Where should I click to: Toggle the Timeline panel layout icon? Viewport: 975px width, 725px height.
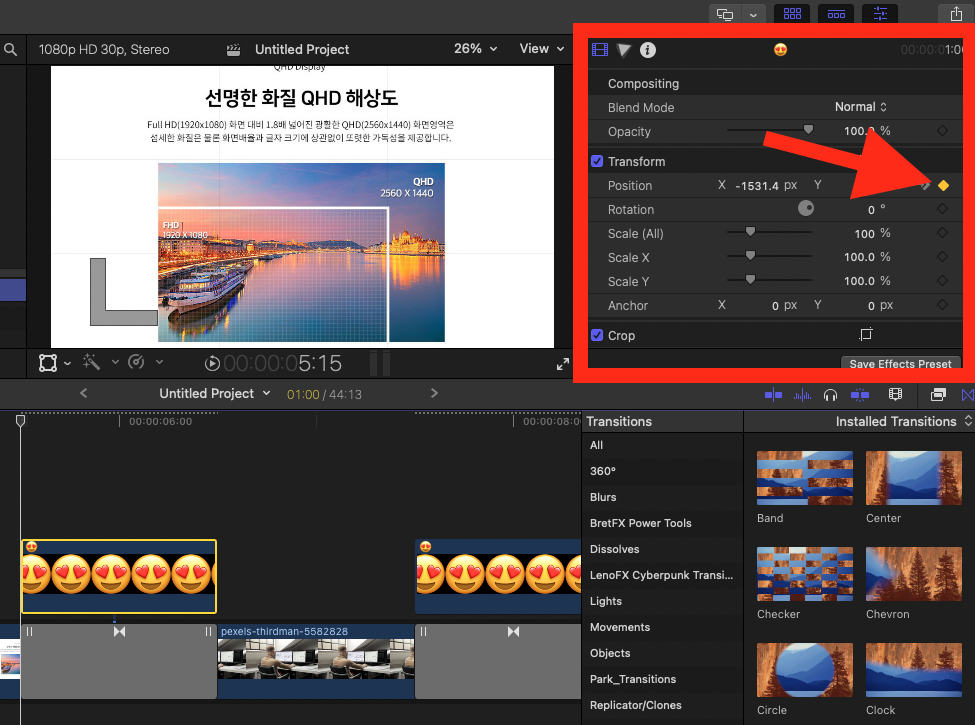click(836, 14)
